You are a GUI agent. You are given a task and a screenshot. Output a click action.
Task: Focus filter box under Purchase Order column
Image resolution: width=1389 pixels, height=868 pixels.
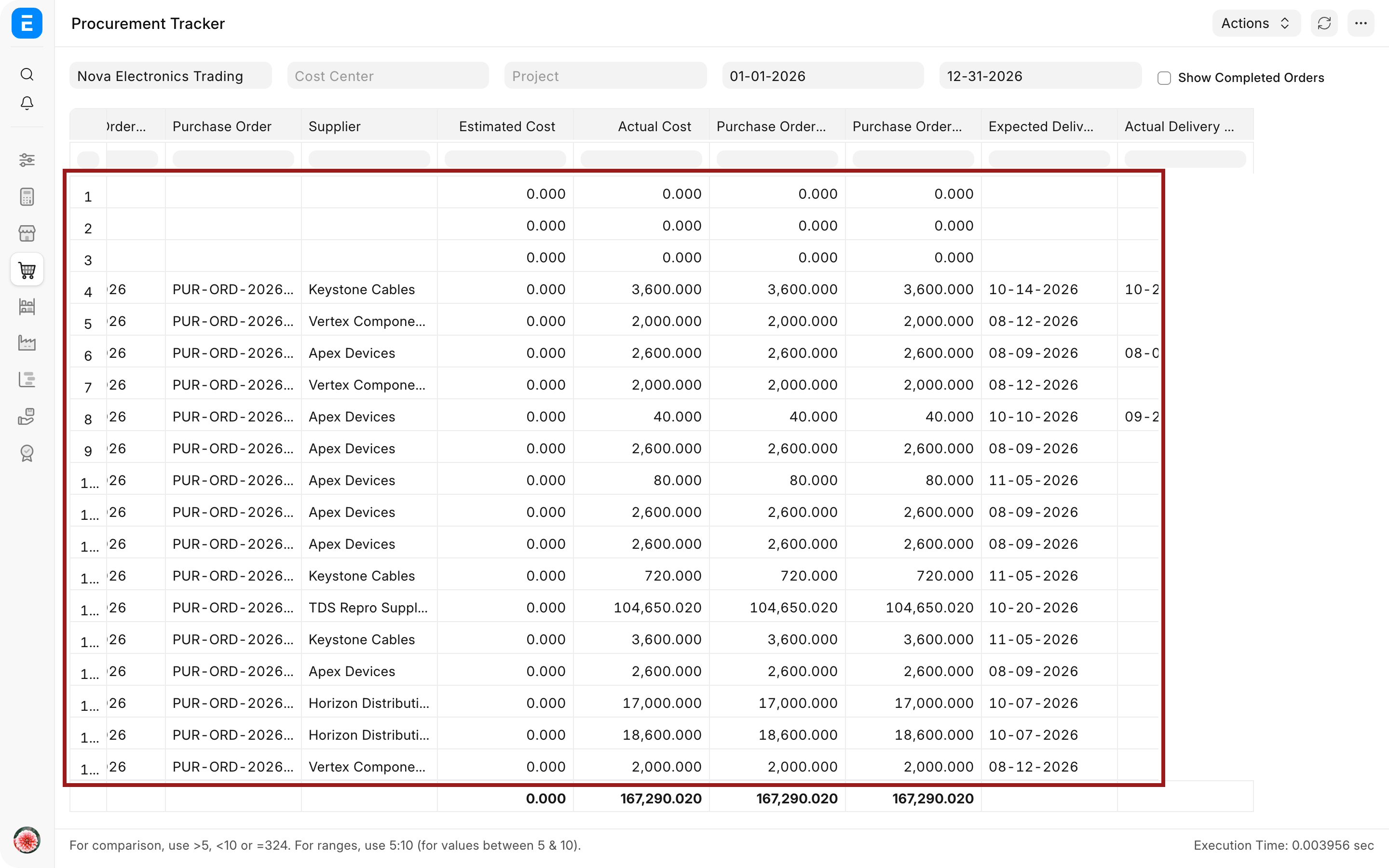[233, 159]
